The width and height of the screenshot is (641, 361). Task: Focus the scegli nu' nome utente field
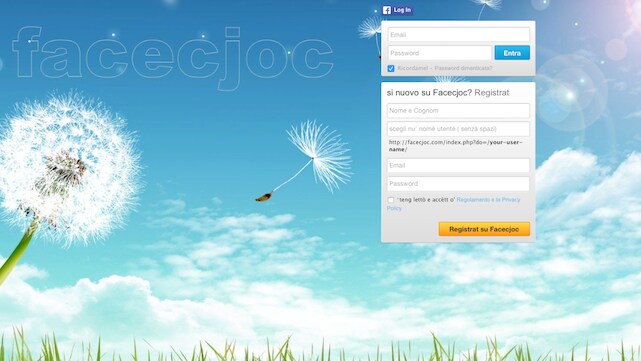point(458,129)
